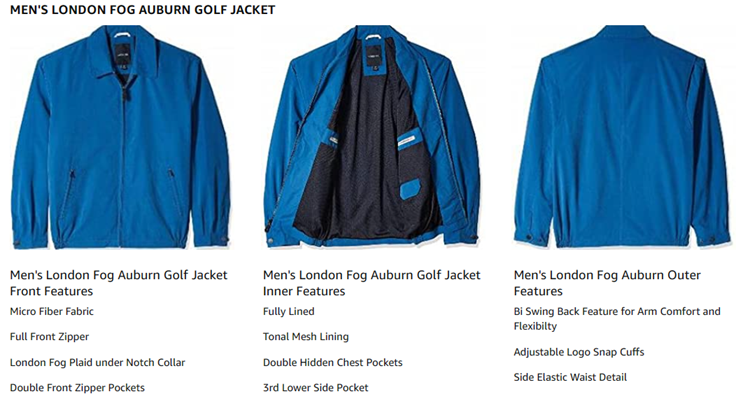Screen dimensions: 743x401
Task: Click the Inner Features heading
Action: tap(371, 283)
